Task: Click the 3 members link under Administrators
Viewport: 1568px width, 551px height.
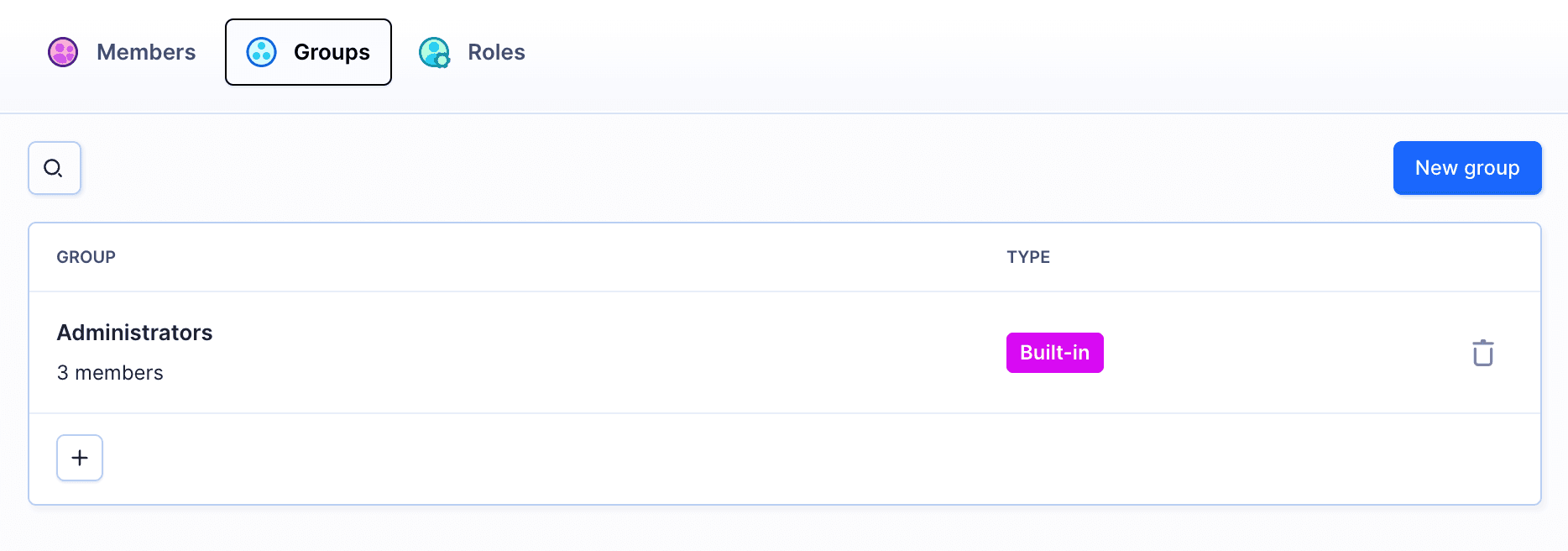Action: [x=110, y=372]
